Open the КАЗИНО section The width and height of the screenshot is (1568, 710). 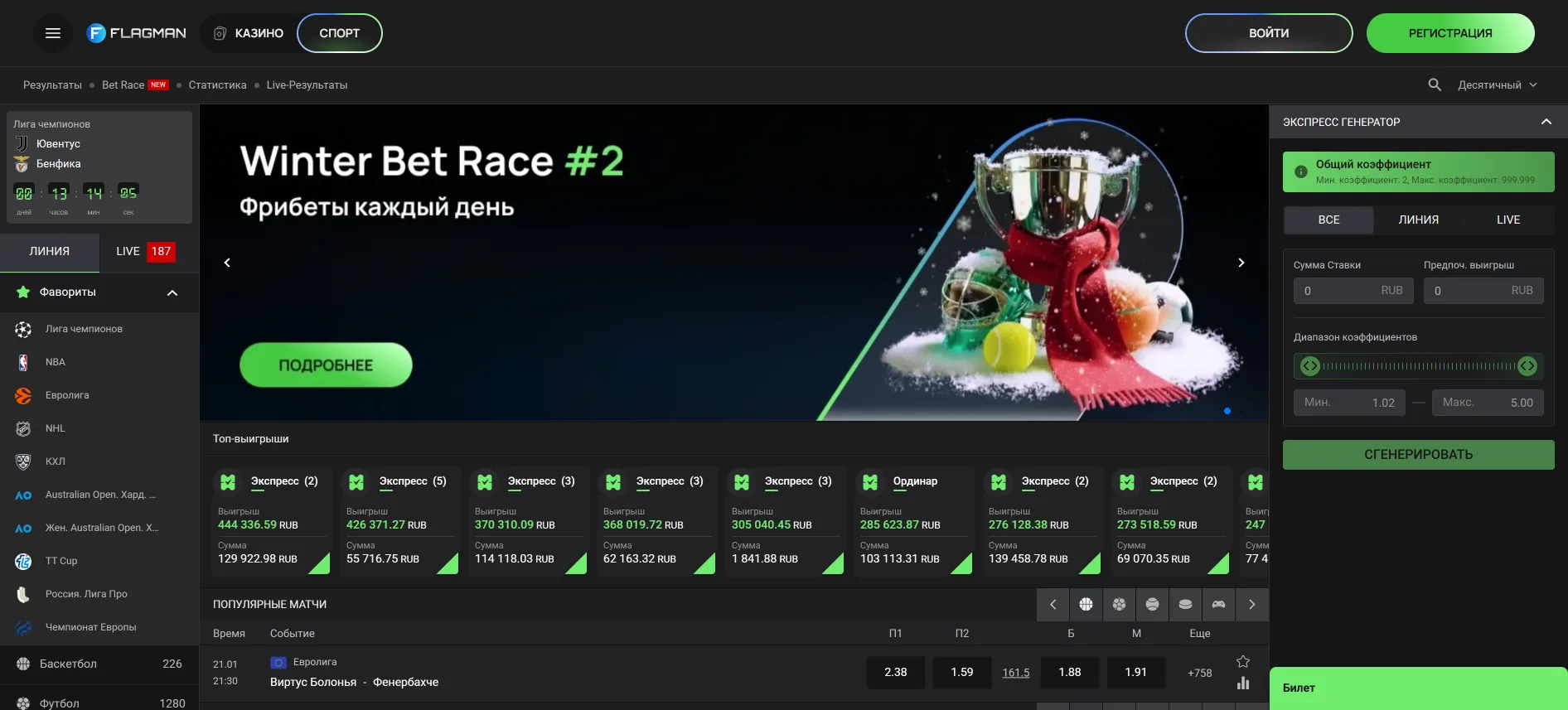(x=249, y=33)
